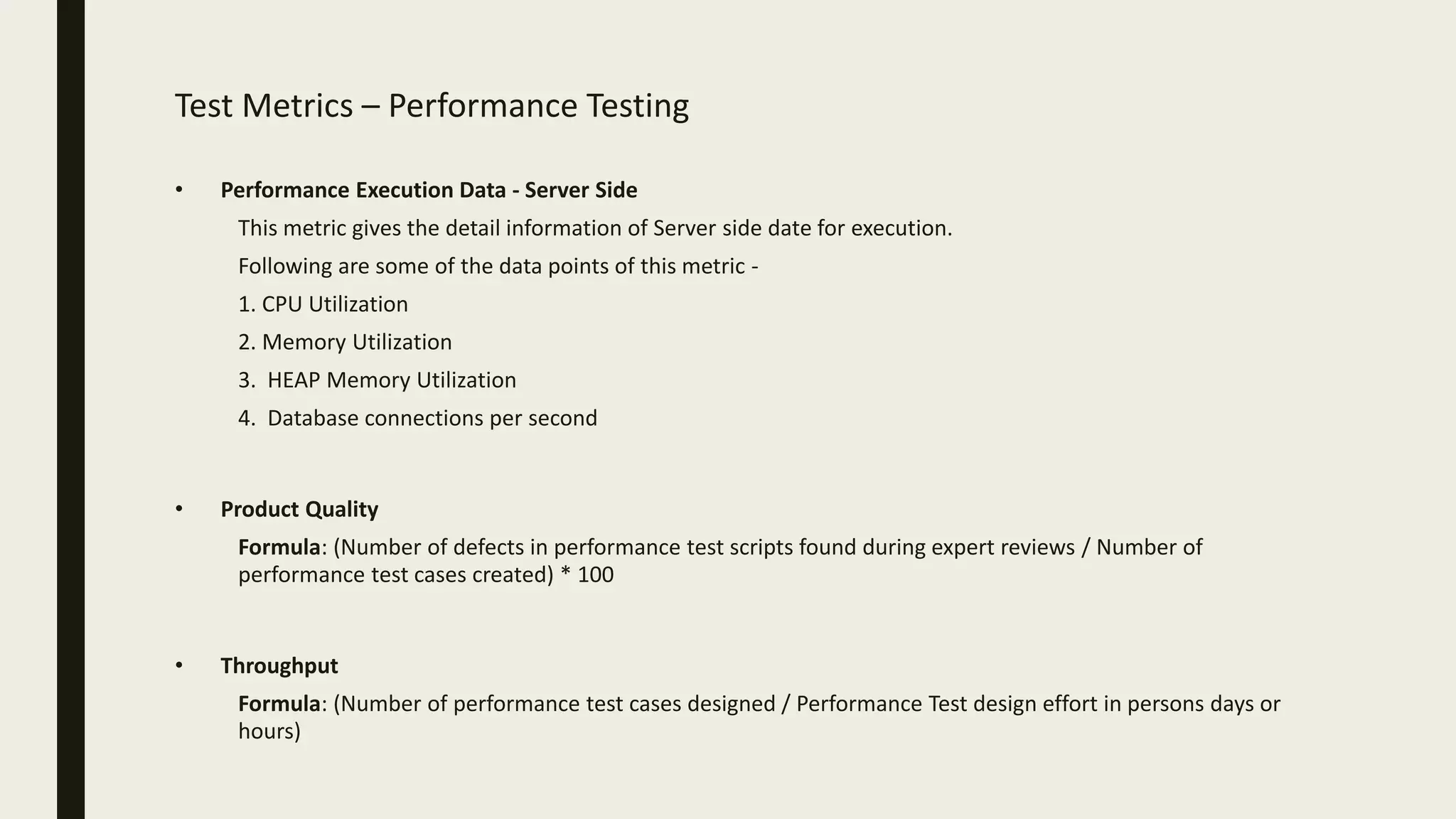
Task: Click the word hours) at end of slide
Action: [269, 731]
